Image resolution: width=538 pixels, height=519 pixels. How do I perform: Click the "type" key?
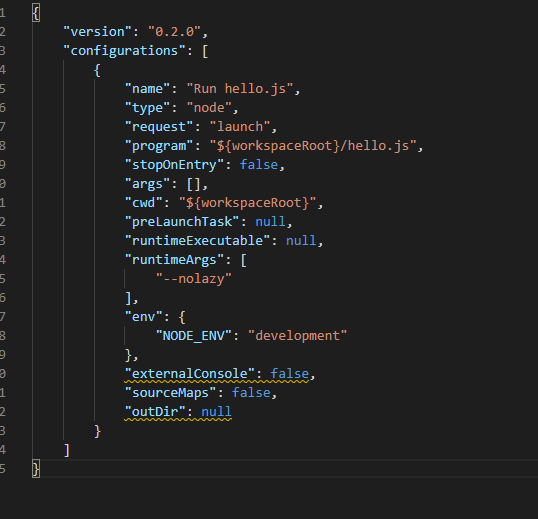(147, 108)
